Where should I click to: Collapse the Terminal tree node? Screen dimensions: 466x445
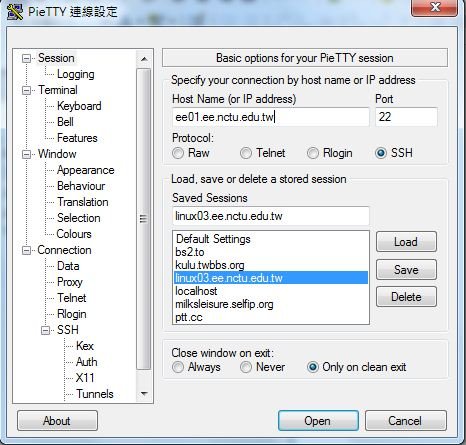point(26,90)
